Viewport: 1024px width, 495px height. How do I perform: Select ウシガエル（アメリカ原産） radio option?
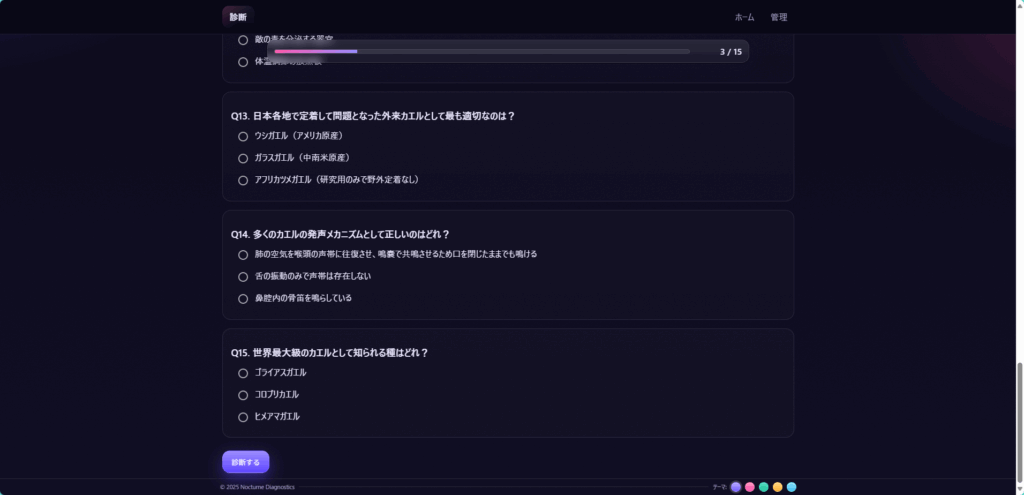click(243, 136)
